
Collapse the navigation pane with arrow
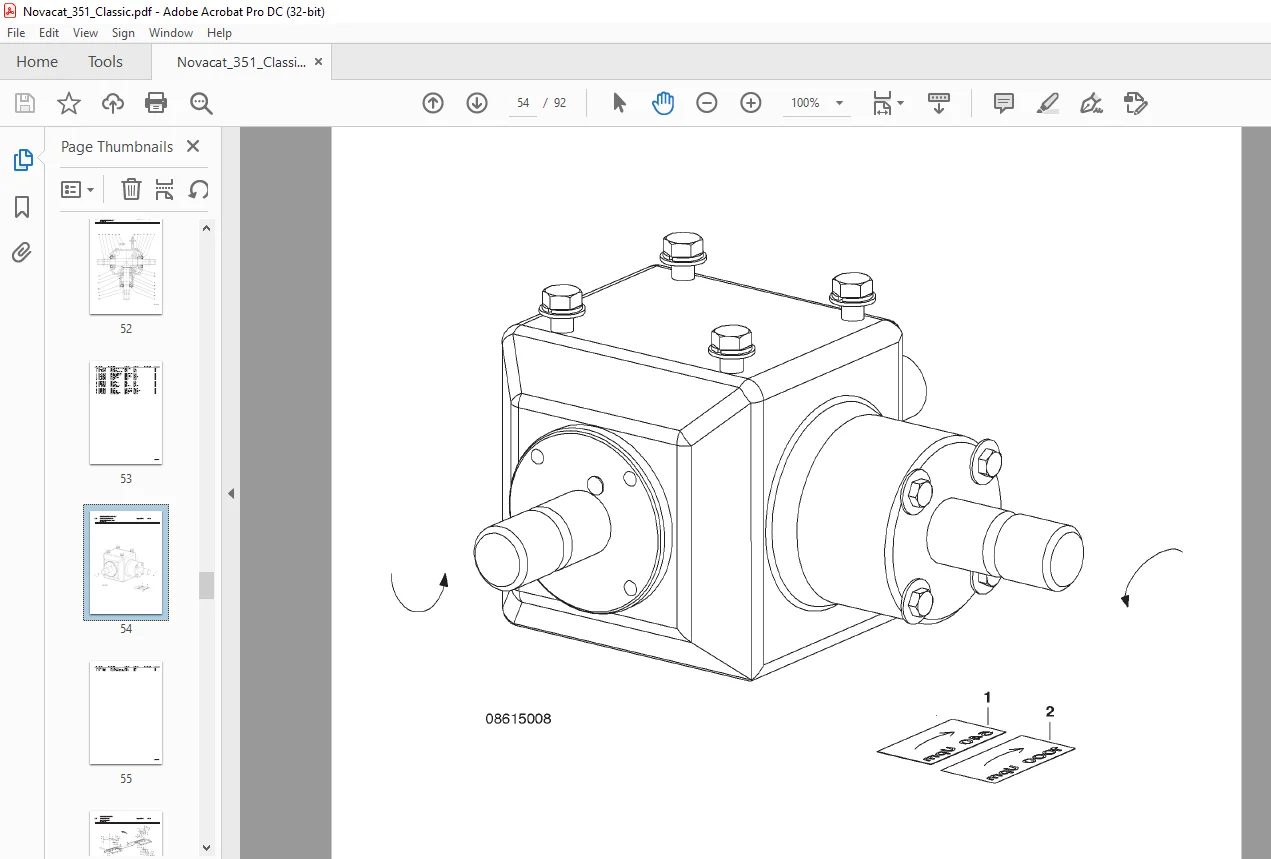coord(231,493)
